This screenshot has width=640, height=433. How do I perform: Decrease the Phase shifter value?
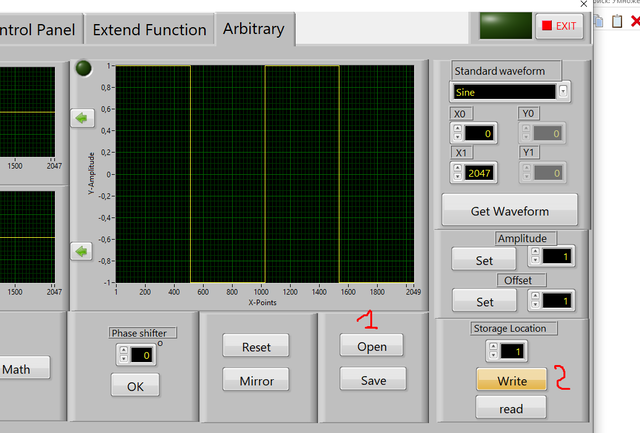click(x=124, y=359)
